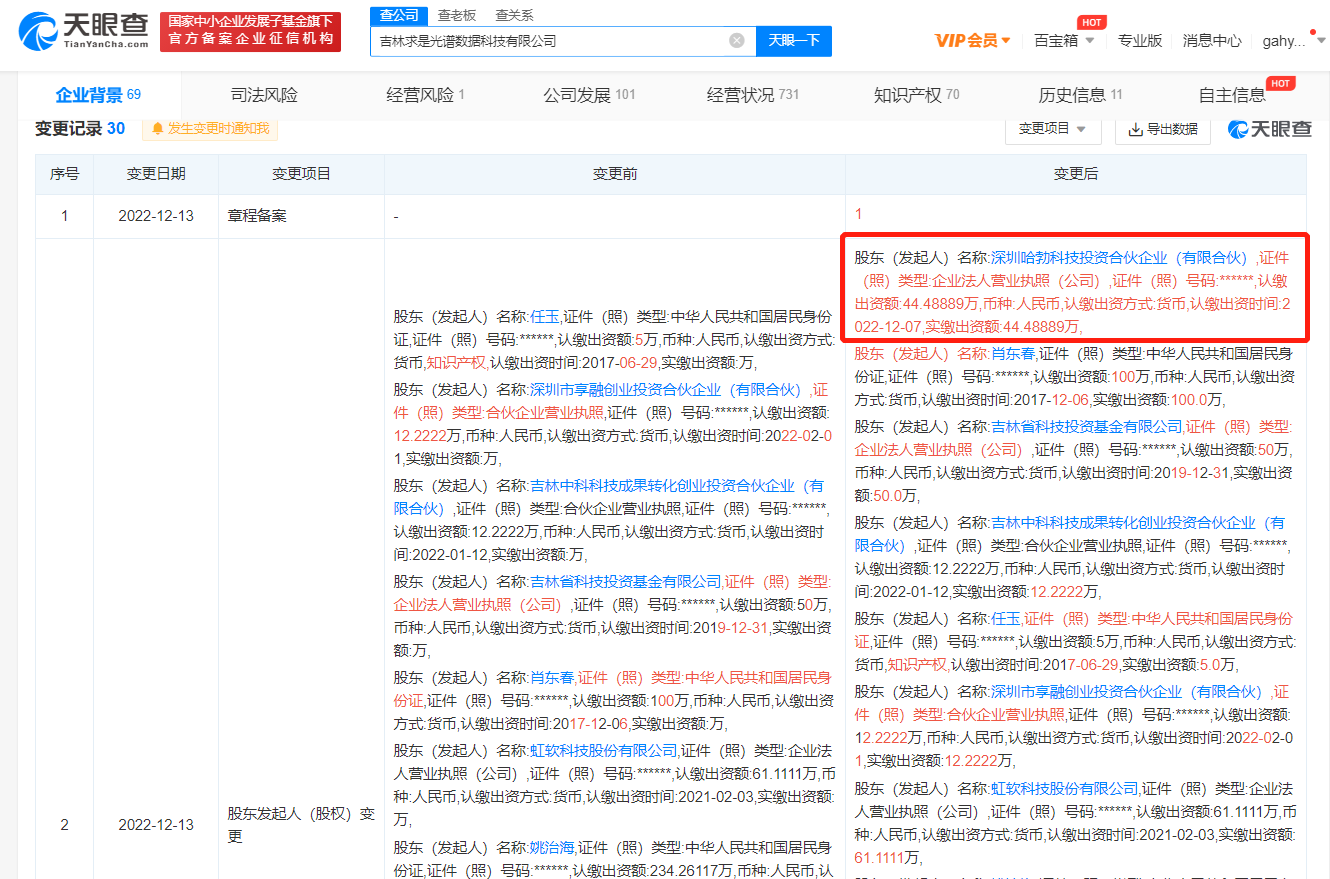The width and height of the screenshot is (1330, 879).
Task: Open the 变更项目 filter dropdown
Action: 1053,129
